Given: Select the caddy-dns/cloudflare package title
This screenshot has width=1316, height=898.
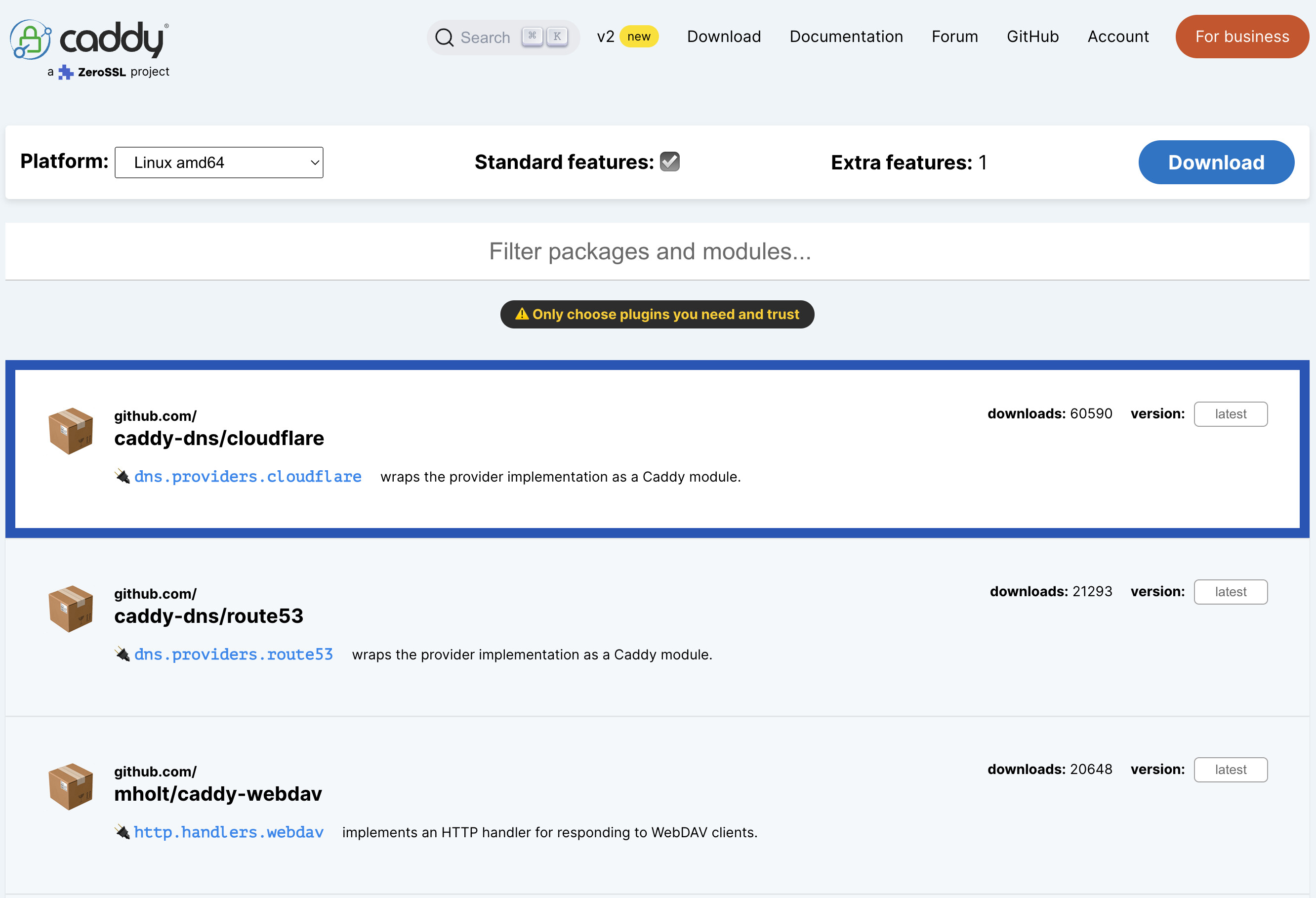Looking at the screenshot, I should pyautogui.click(x=219, y=438).
